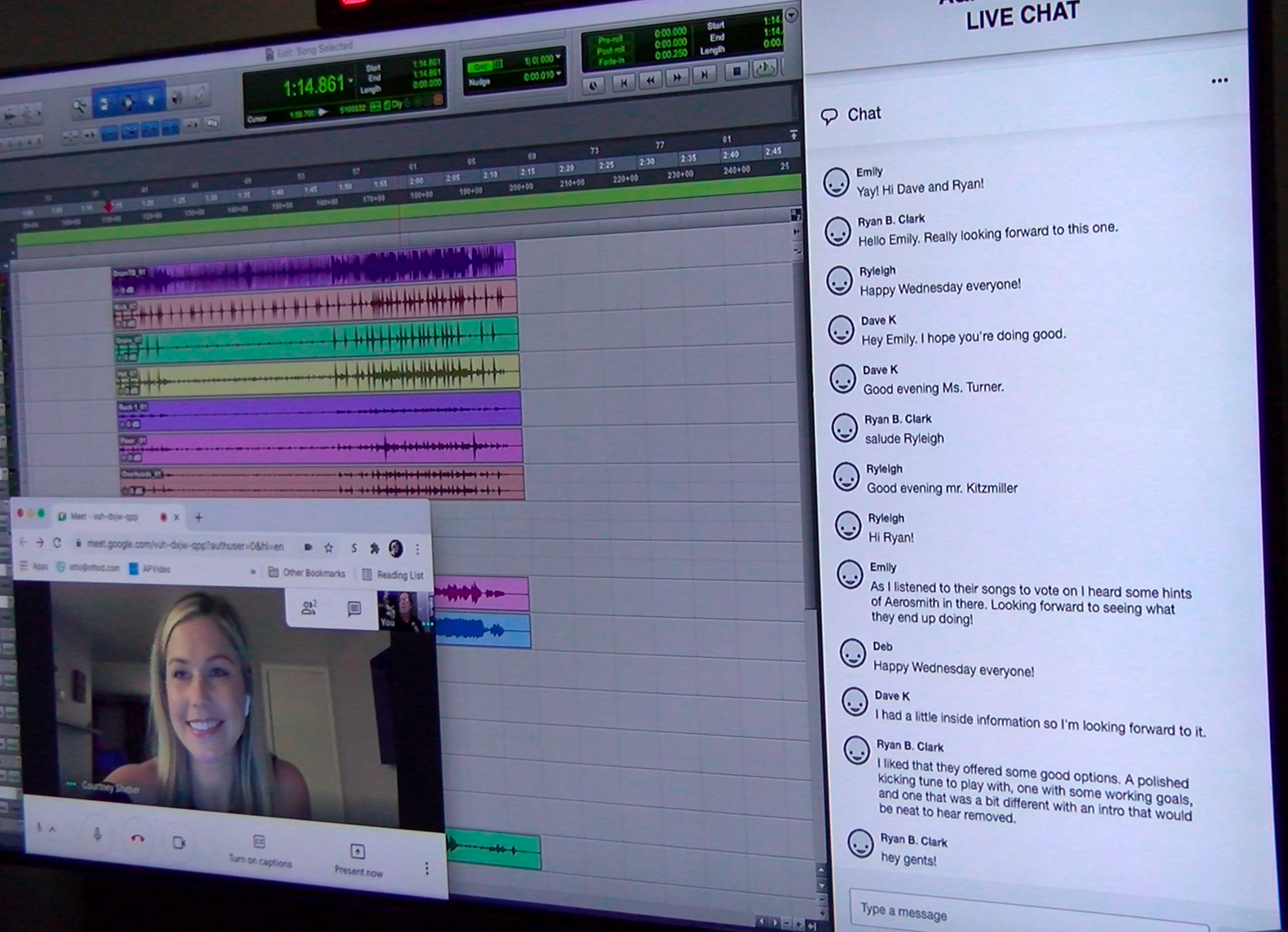The image size is (1288, 932).
Task: Open the Meet chat panel icon
Action: [354, 608]
